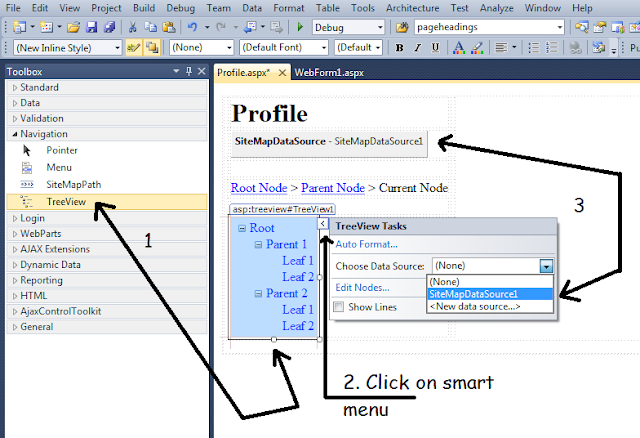
Task: Open the pageheadings find dropdown
Action: point(560,27)
